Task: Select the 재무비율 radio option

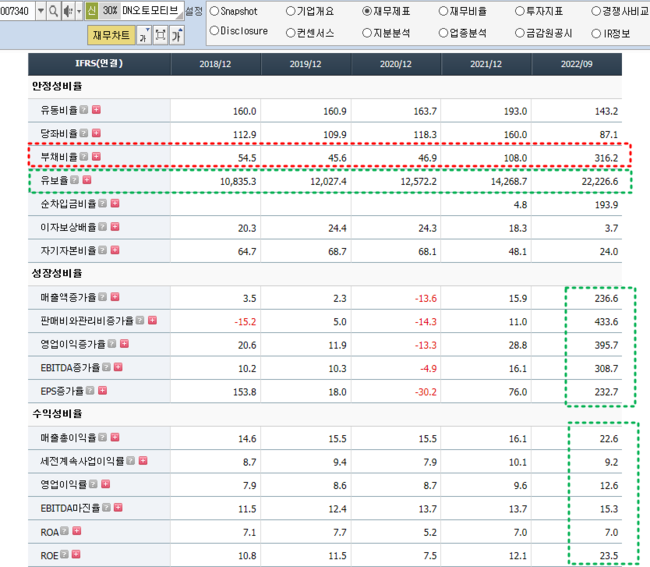Action: pyautogui.click(x=443, y=11)
